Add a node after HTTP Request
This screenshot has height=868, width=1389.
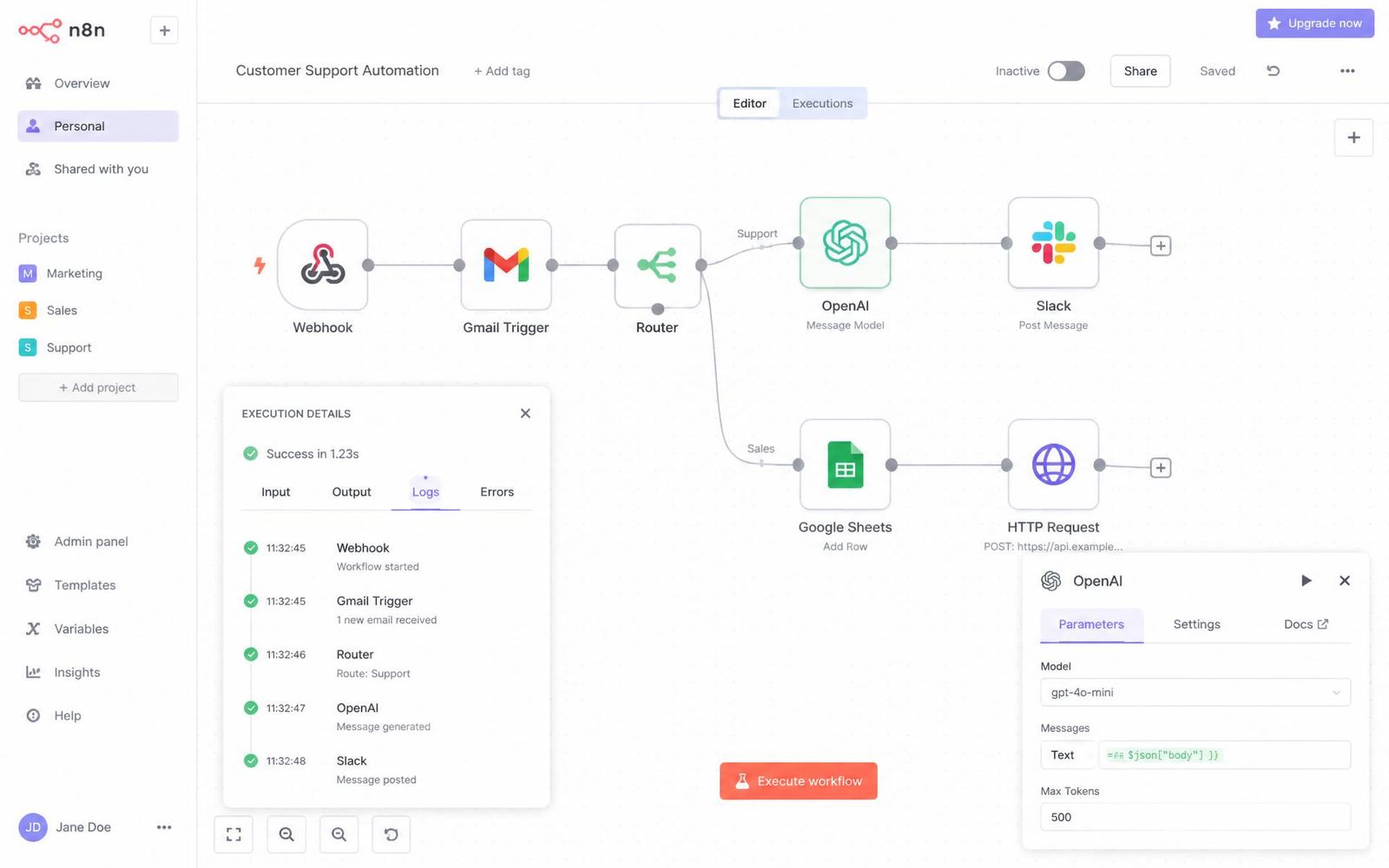[x=1161, y=468]
